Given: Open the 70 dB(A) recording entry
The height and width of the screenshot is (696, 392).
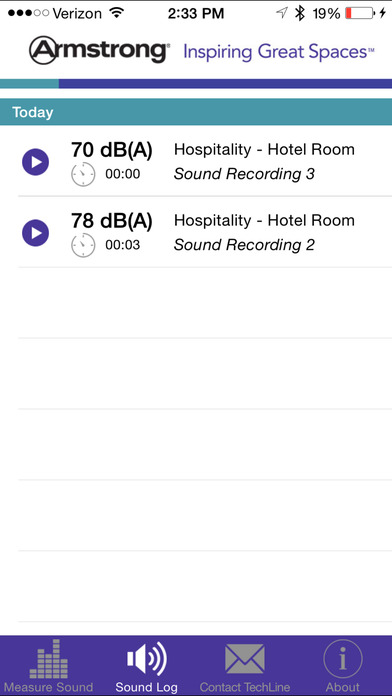Looking at the screenshot, I should pyautogui.click(x=205, y=161).
